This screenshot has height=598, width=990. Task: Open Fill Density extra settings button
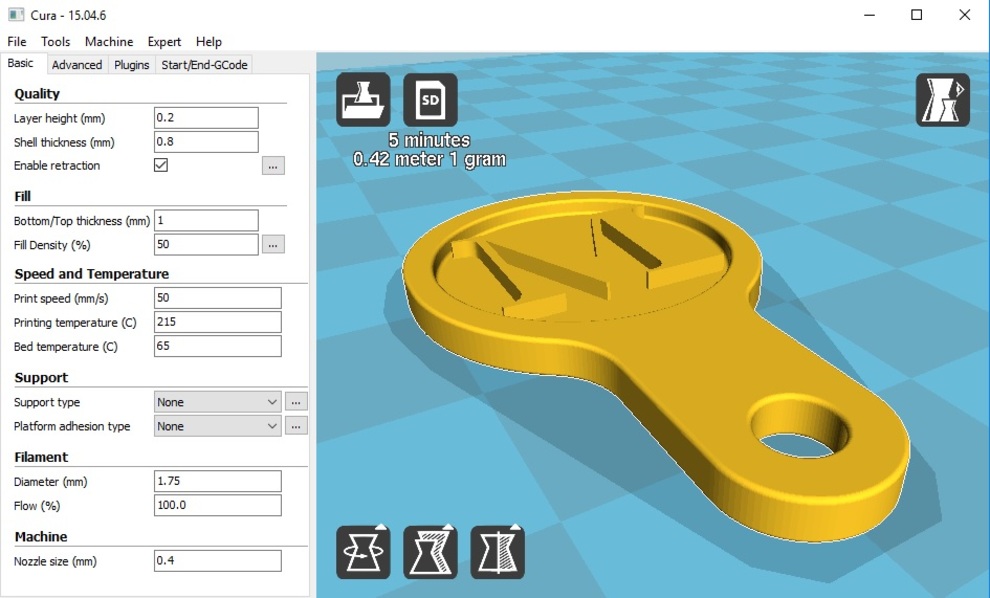tap(274, 245)
